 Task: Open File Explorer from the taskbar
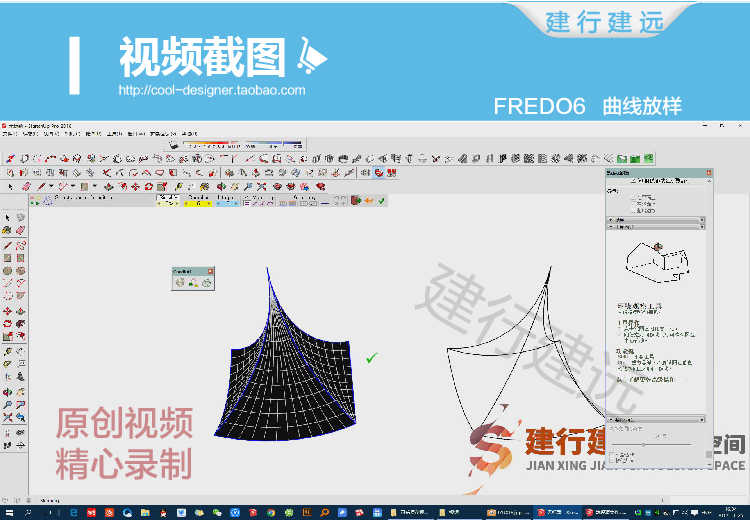[145, 513]
